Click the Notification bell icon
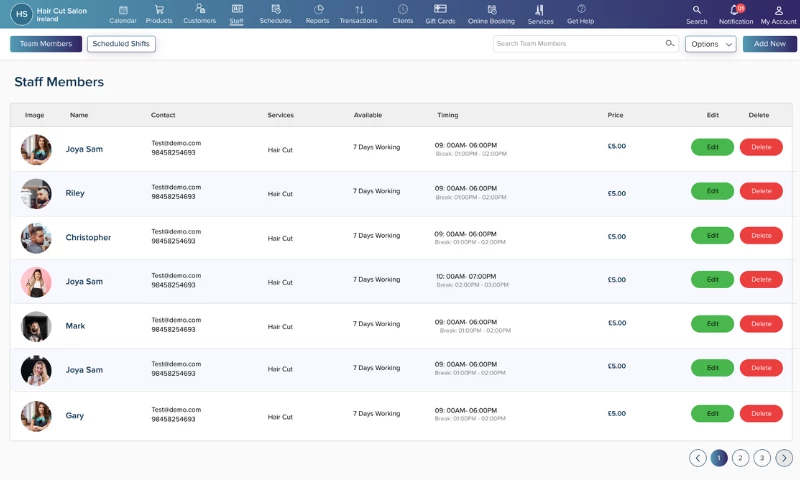Viewport: 800px width, 480px height. pos(735,10)
